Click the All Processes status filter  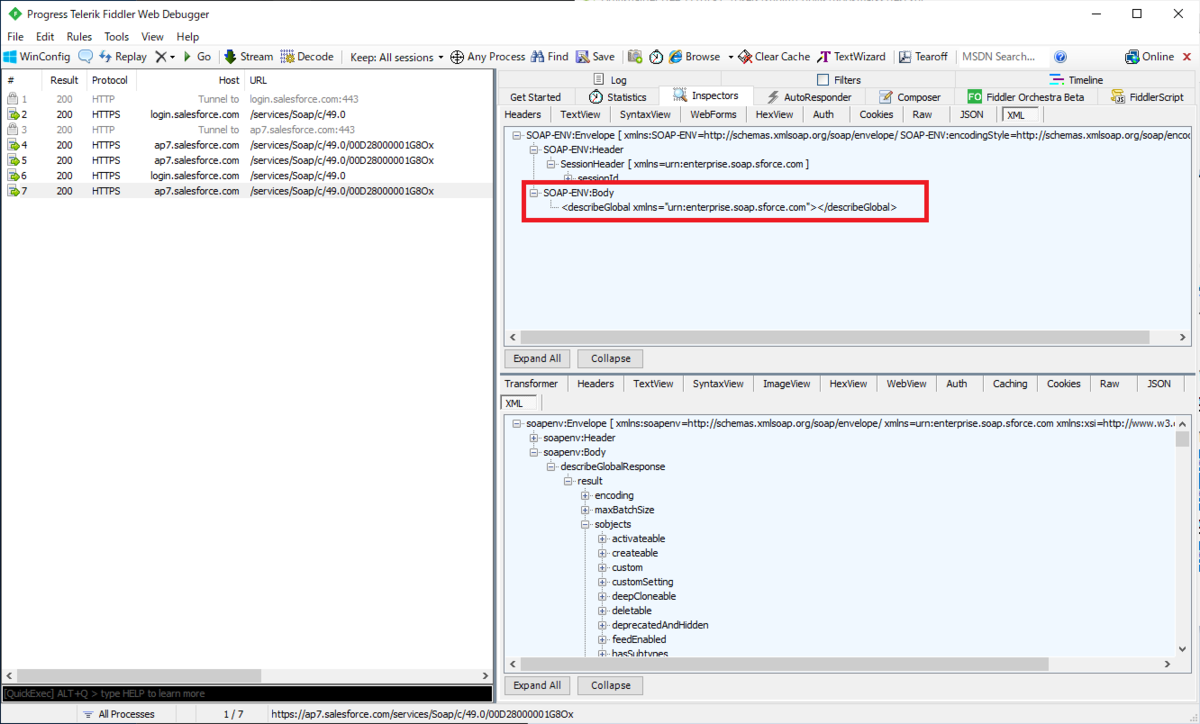(119, 714)
